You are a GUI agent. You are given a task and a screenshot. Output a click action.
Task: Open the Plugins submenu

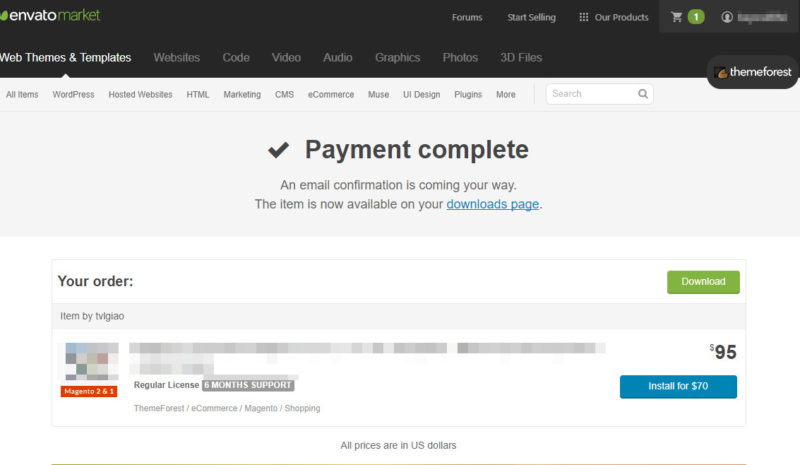468,94
